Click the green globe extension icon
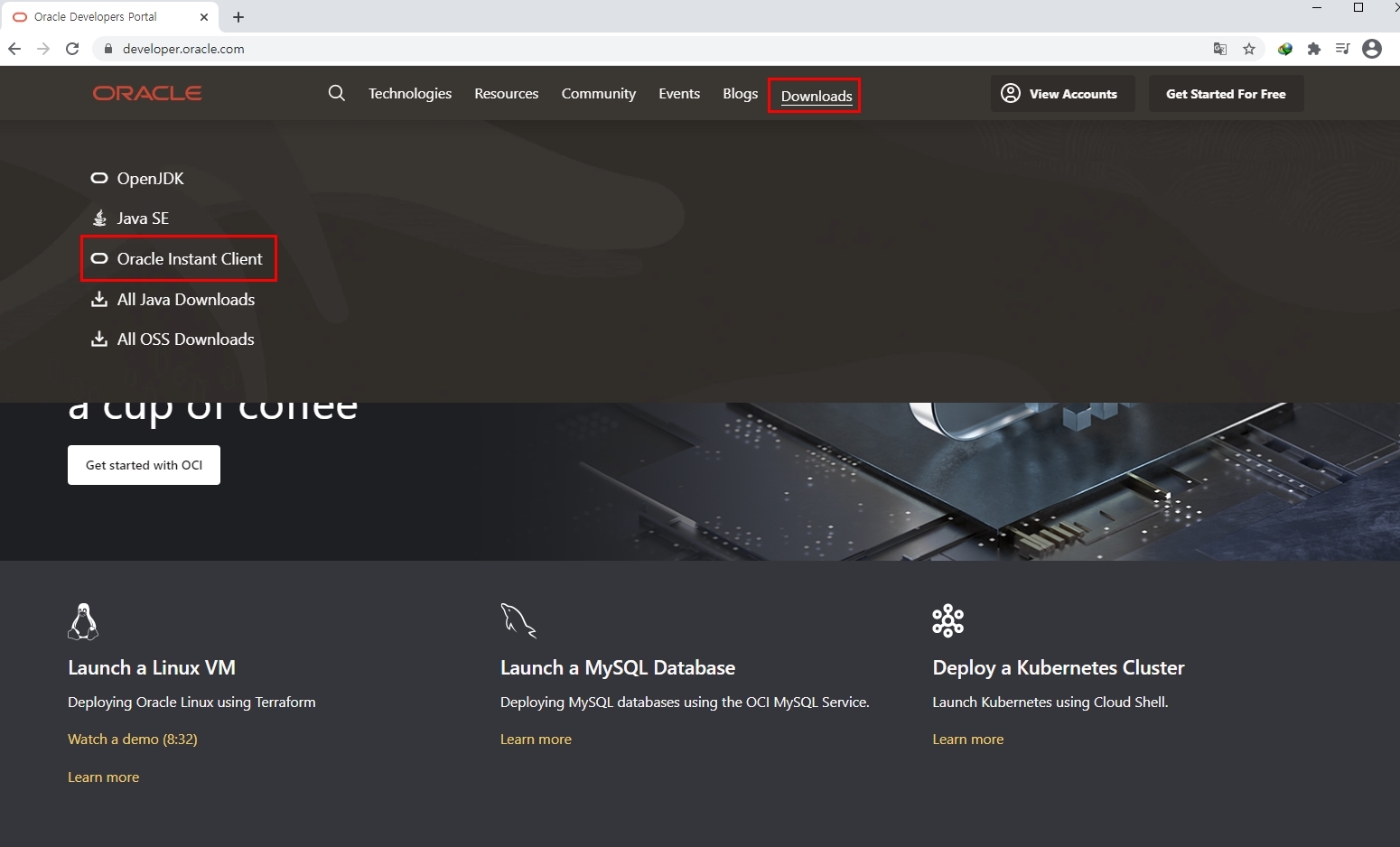Screen dimensions: 1400x847 point(1285,49)
